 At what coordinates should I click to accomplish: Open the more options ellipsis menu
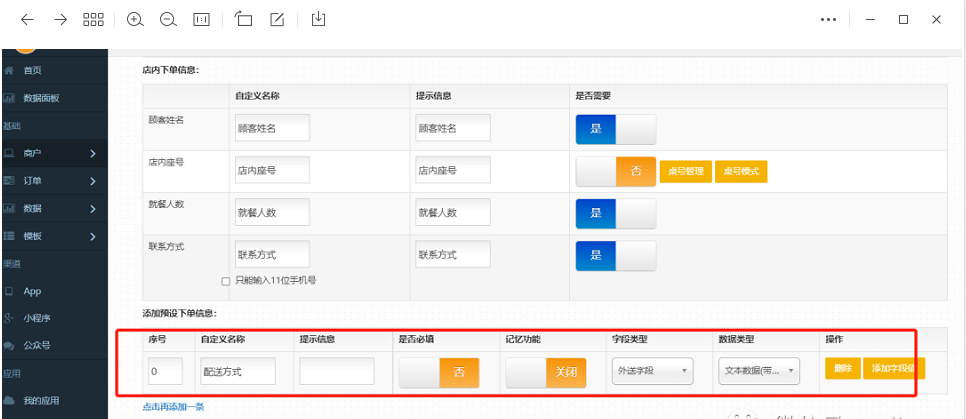point(828,19)
